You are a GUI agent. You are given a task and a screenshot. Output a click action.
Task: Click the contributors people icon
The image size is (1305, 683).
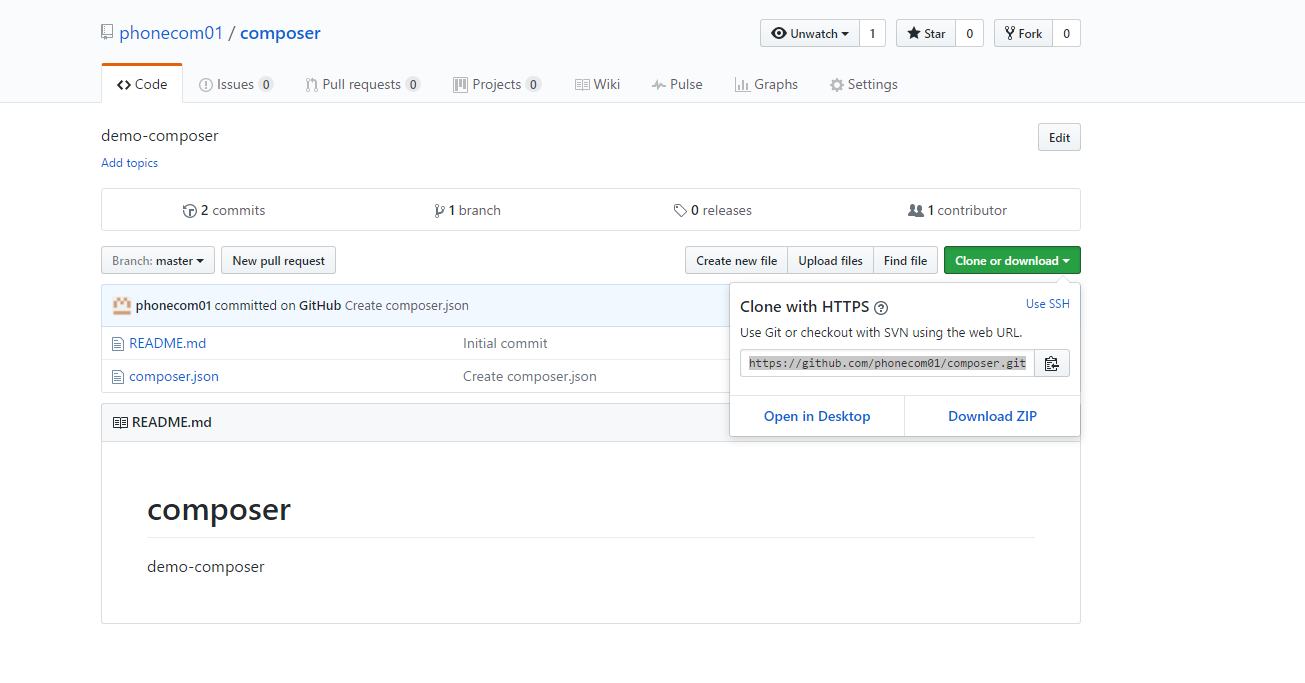[x=915, y=211]
